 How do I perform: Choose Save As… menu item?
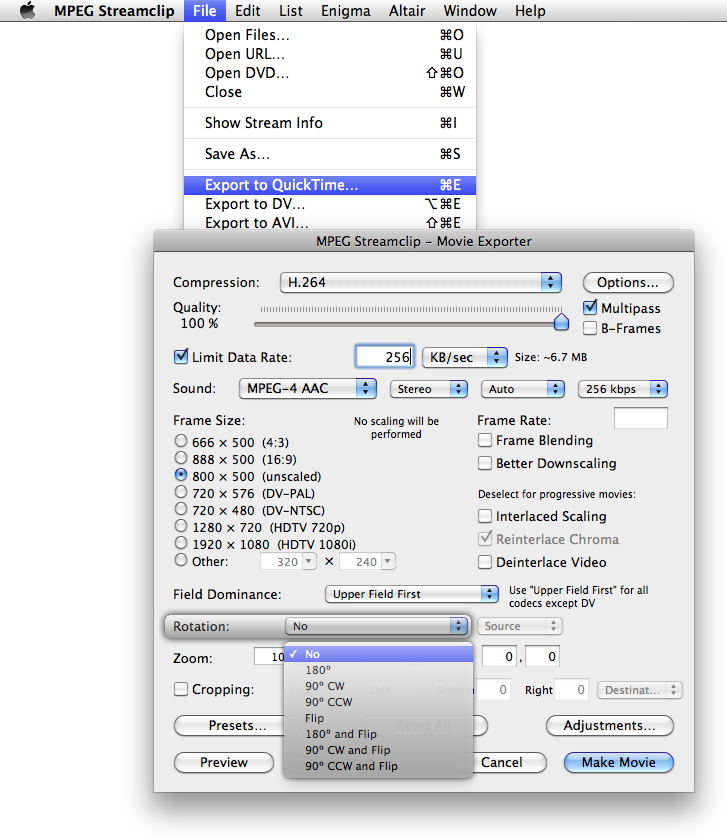(x=329, y=154)
